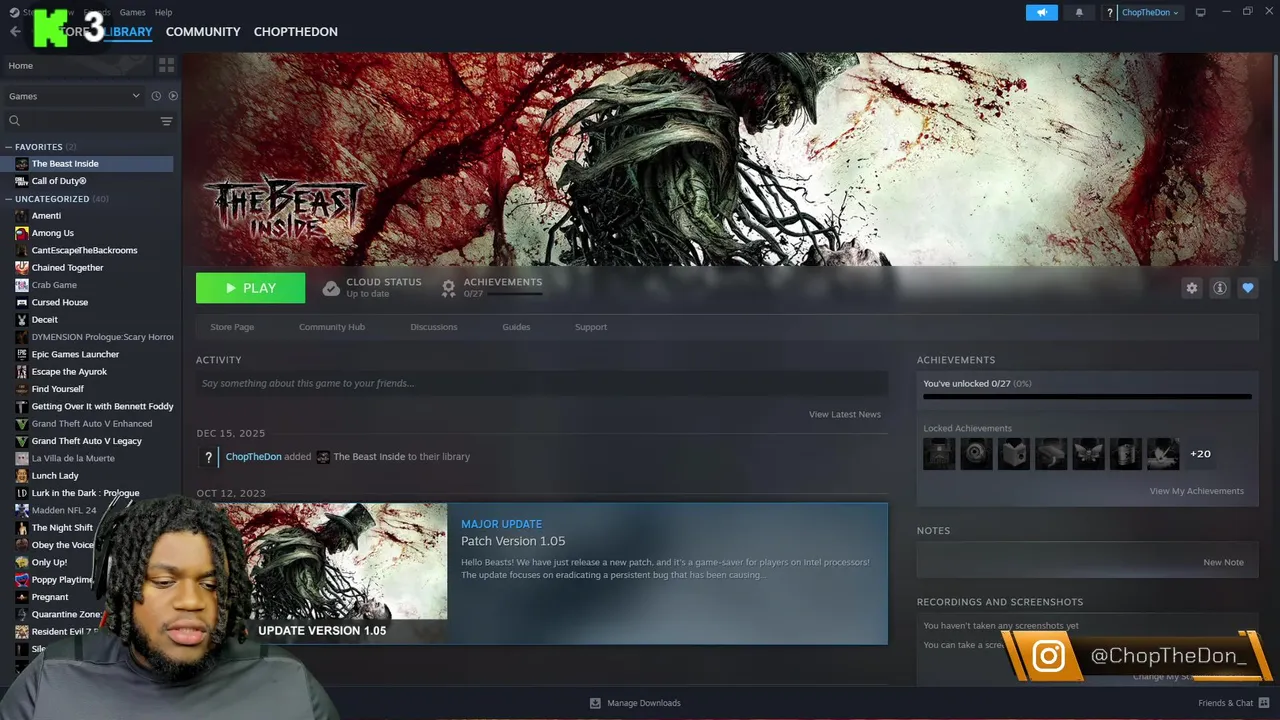Select La Villa de la Muerte
Image resolution: width=1280 pixels, height=720 pixels.
[x=73, y=458]
